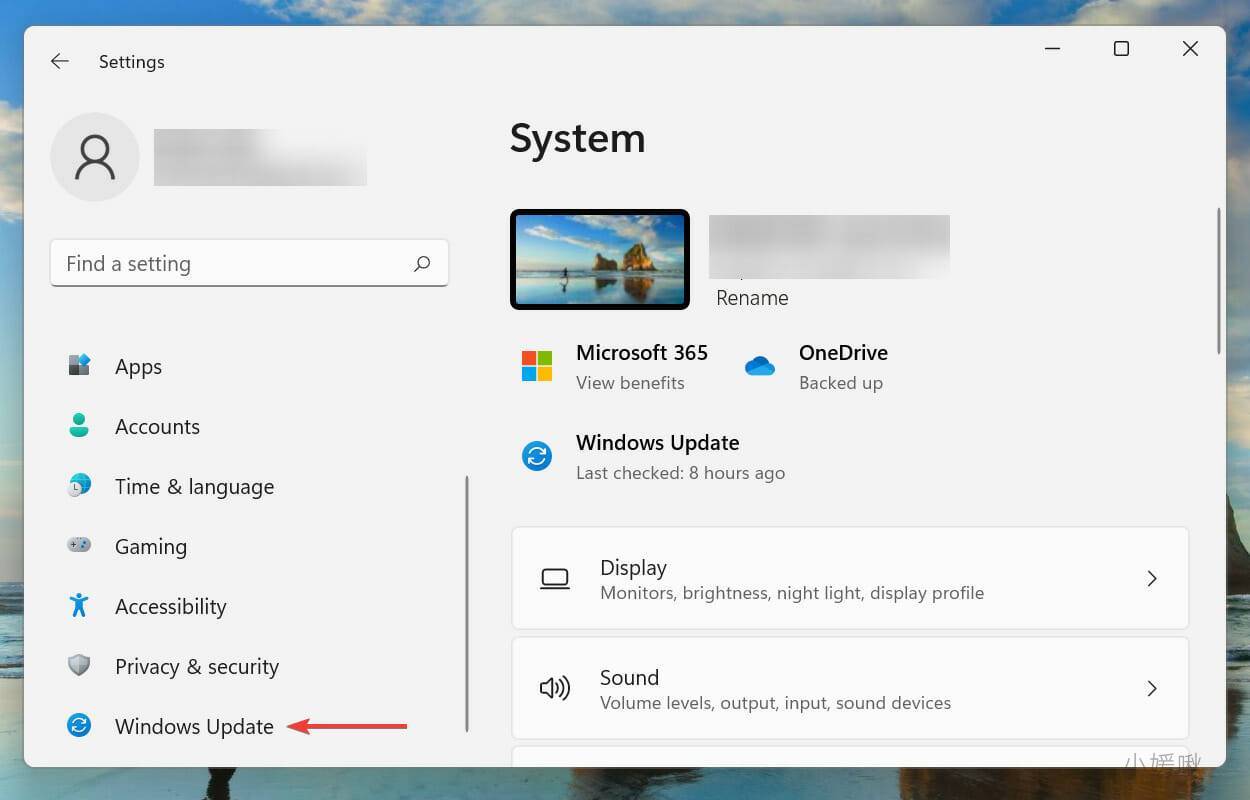Click the Microsoft 365 icon
Viewport: 1250px width, 800px height.
[537, 366]
